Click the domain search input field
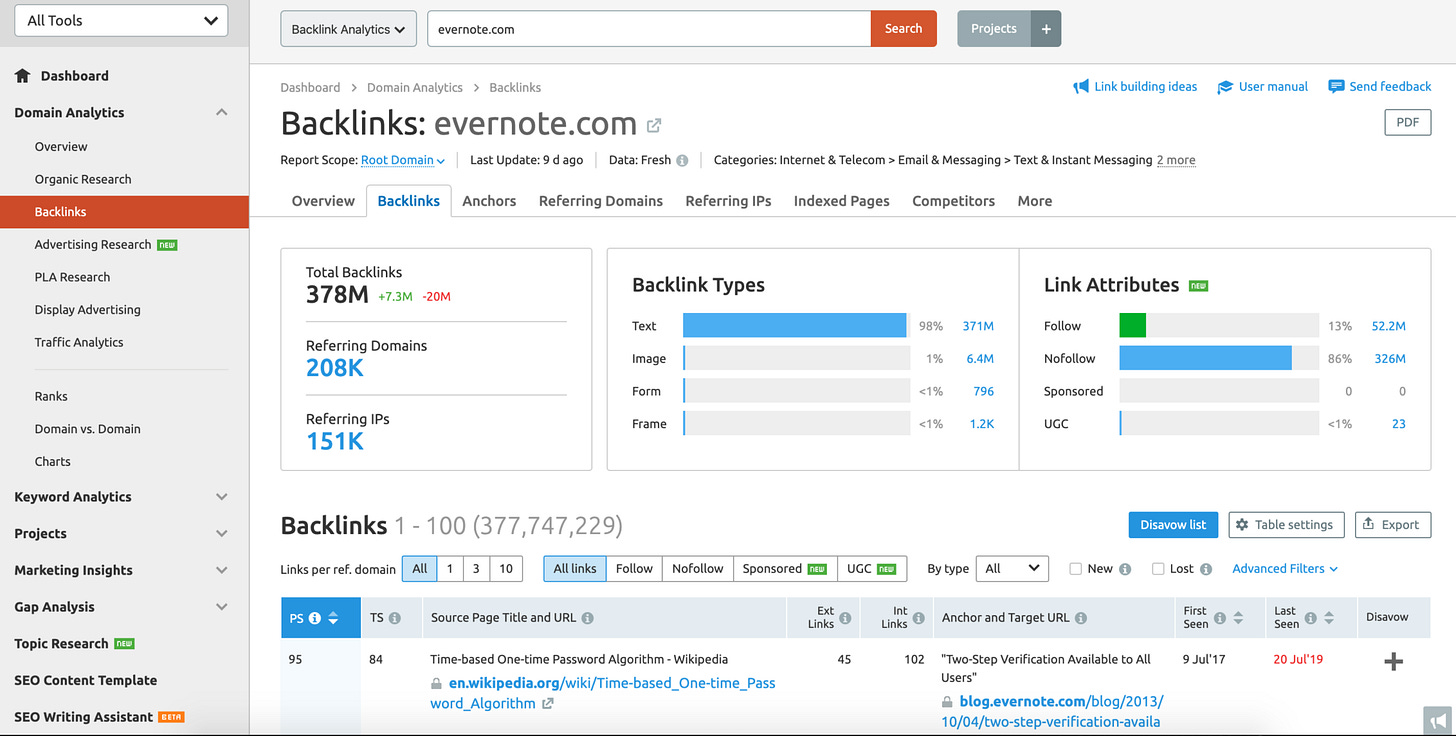 coord(649,29)
